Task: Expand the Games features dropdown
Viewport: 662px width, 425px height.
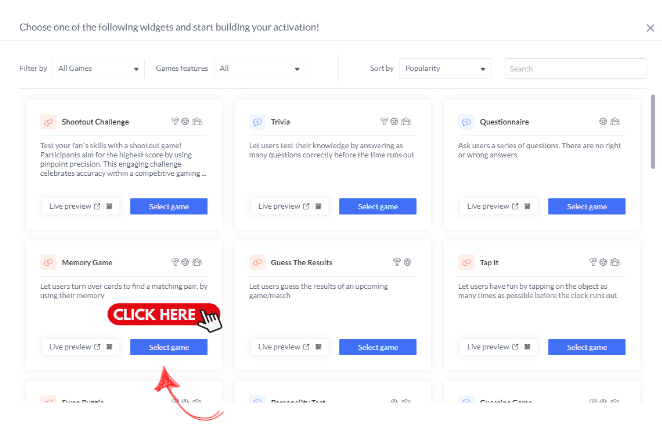Action: (259, 69)
